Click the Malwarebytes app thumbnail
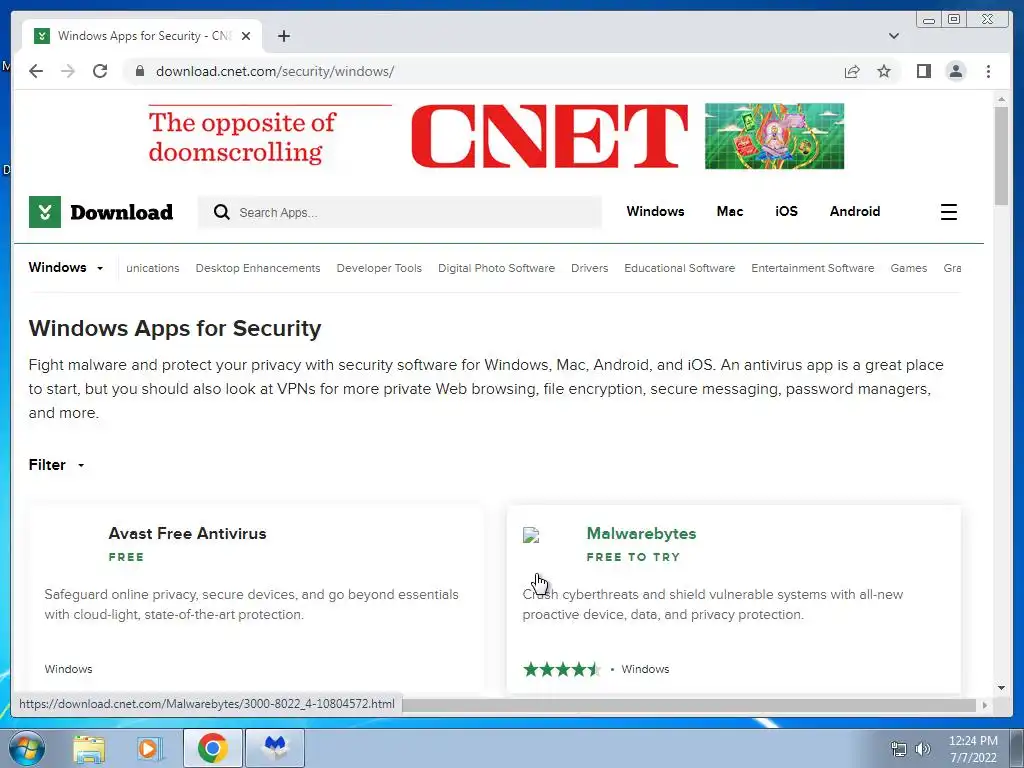The image size is (1024, 768). pyautogui.click(x=531, y=536)
